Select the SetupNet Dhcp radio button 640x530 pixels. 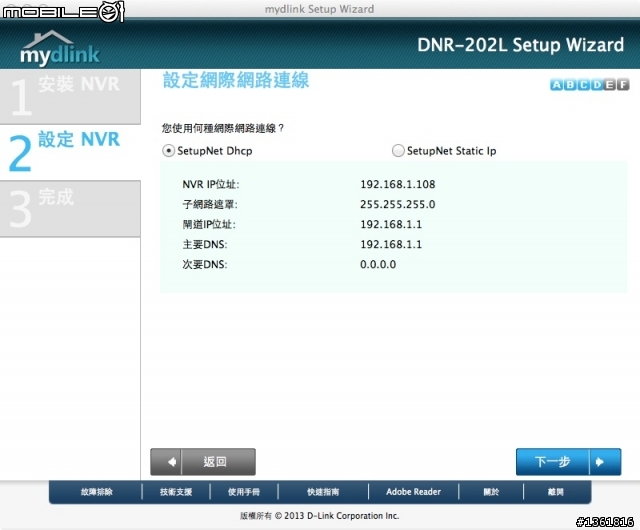click(x=168, y=151)
